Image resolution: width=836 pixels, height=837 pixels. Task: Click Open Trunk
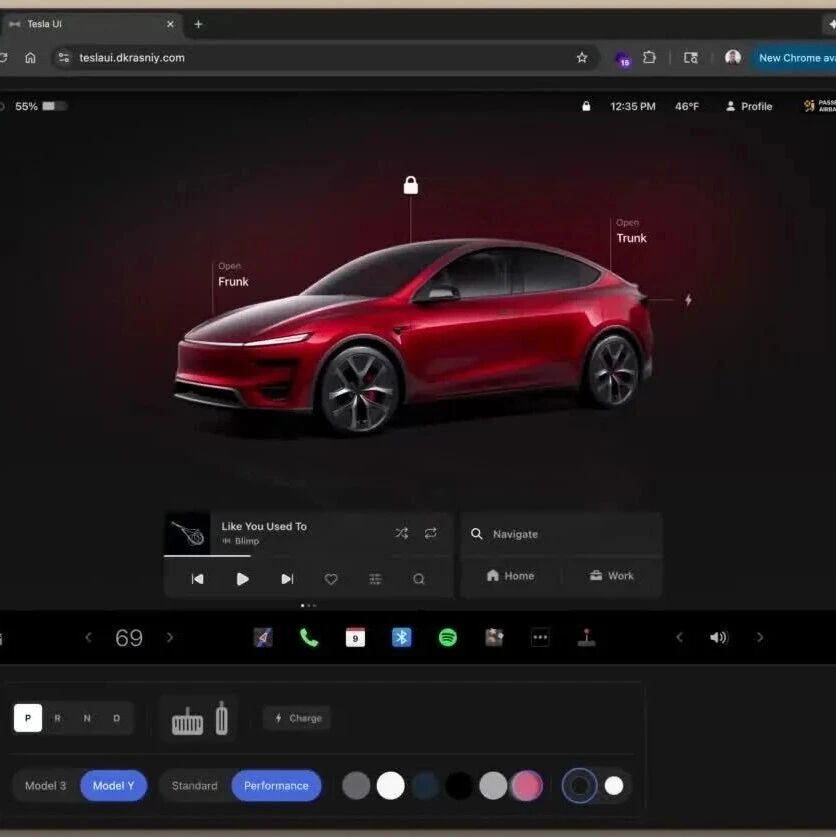click(631, 231)
